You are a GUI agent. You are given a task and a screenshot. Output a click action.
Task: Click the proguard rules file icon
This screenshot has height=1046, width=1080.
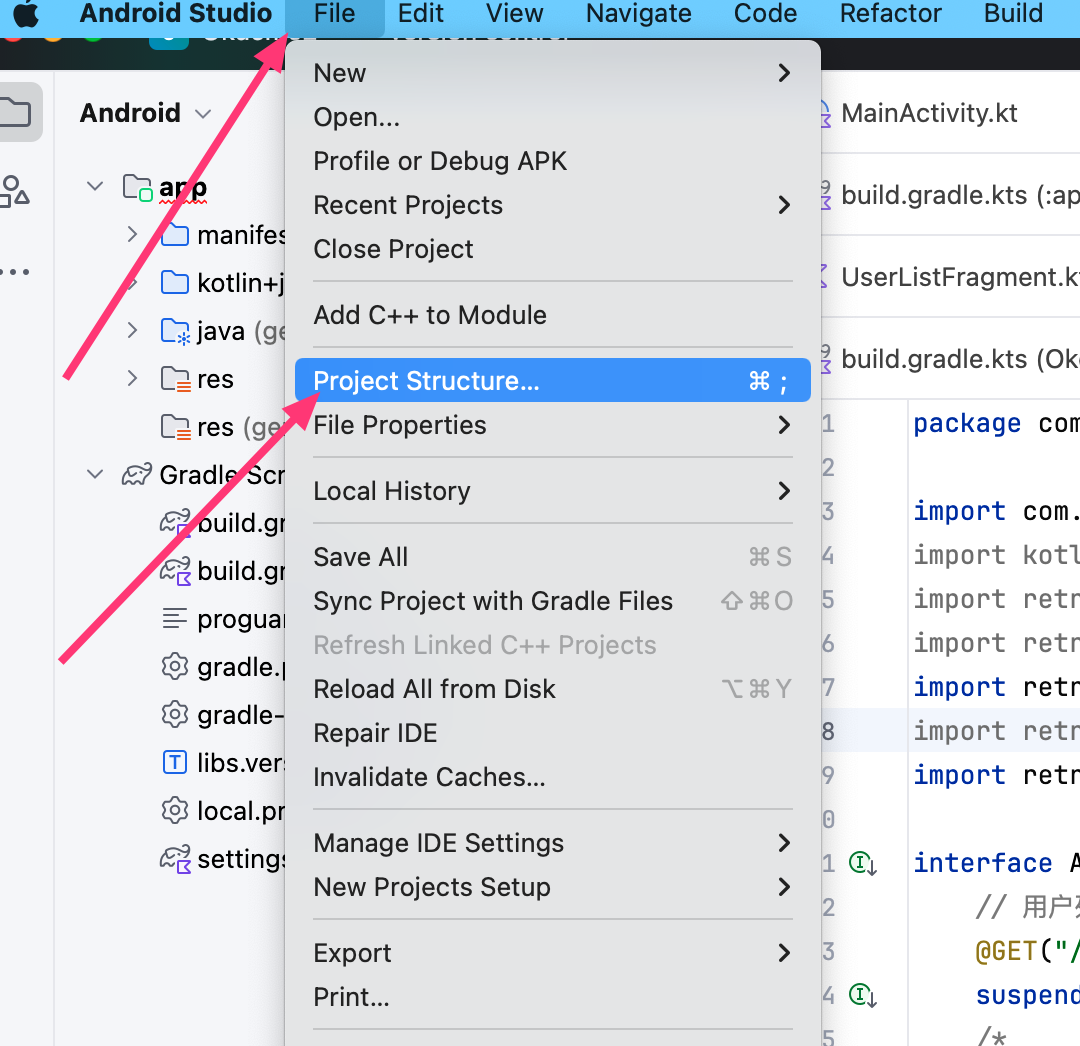175,619
